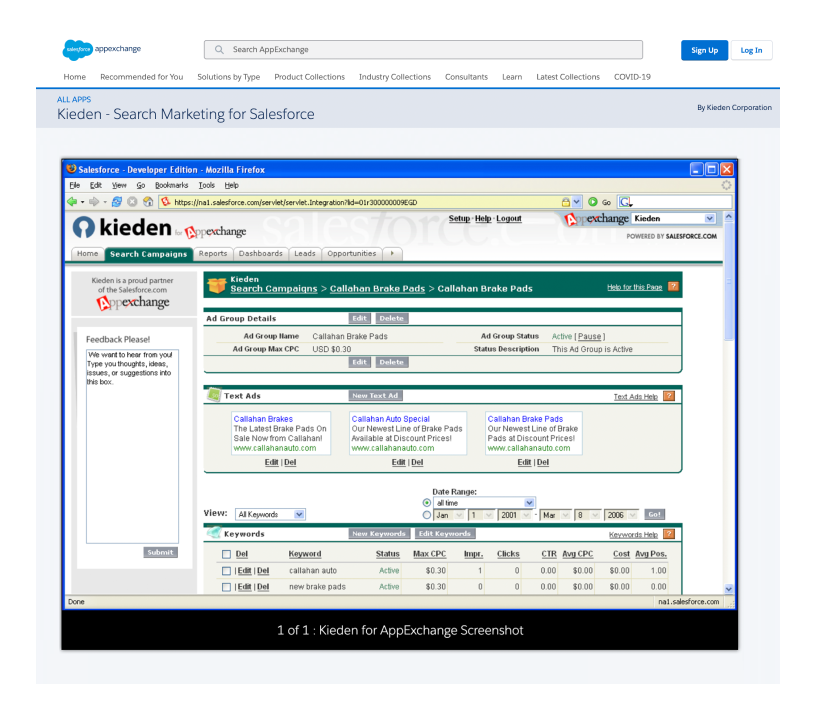Go to the Firefox home page icon
The image size is (816, 720).
click(148, 202)
